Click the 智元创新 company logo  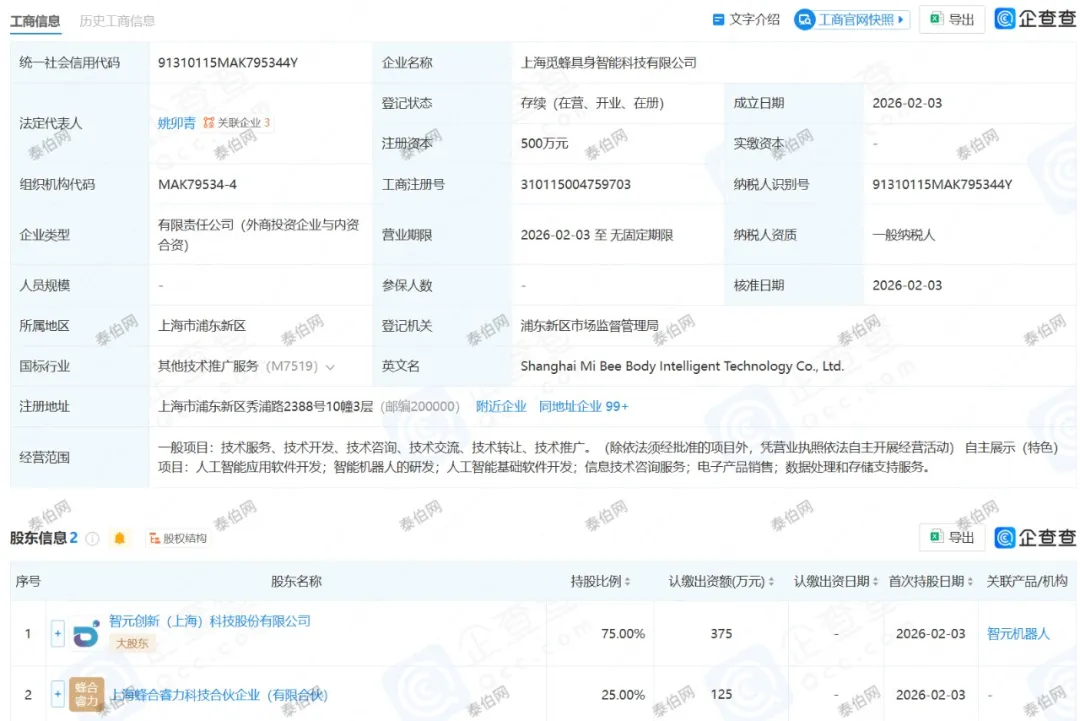(87, 633)
